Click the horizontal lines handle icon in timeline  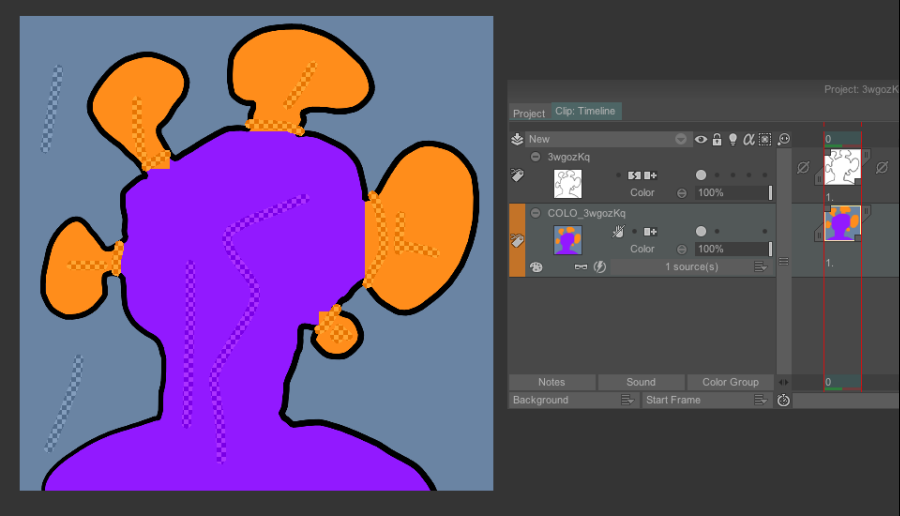[783, 262]
